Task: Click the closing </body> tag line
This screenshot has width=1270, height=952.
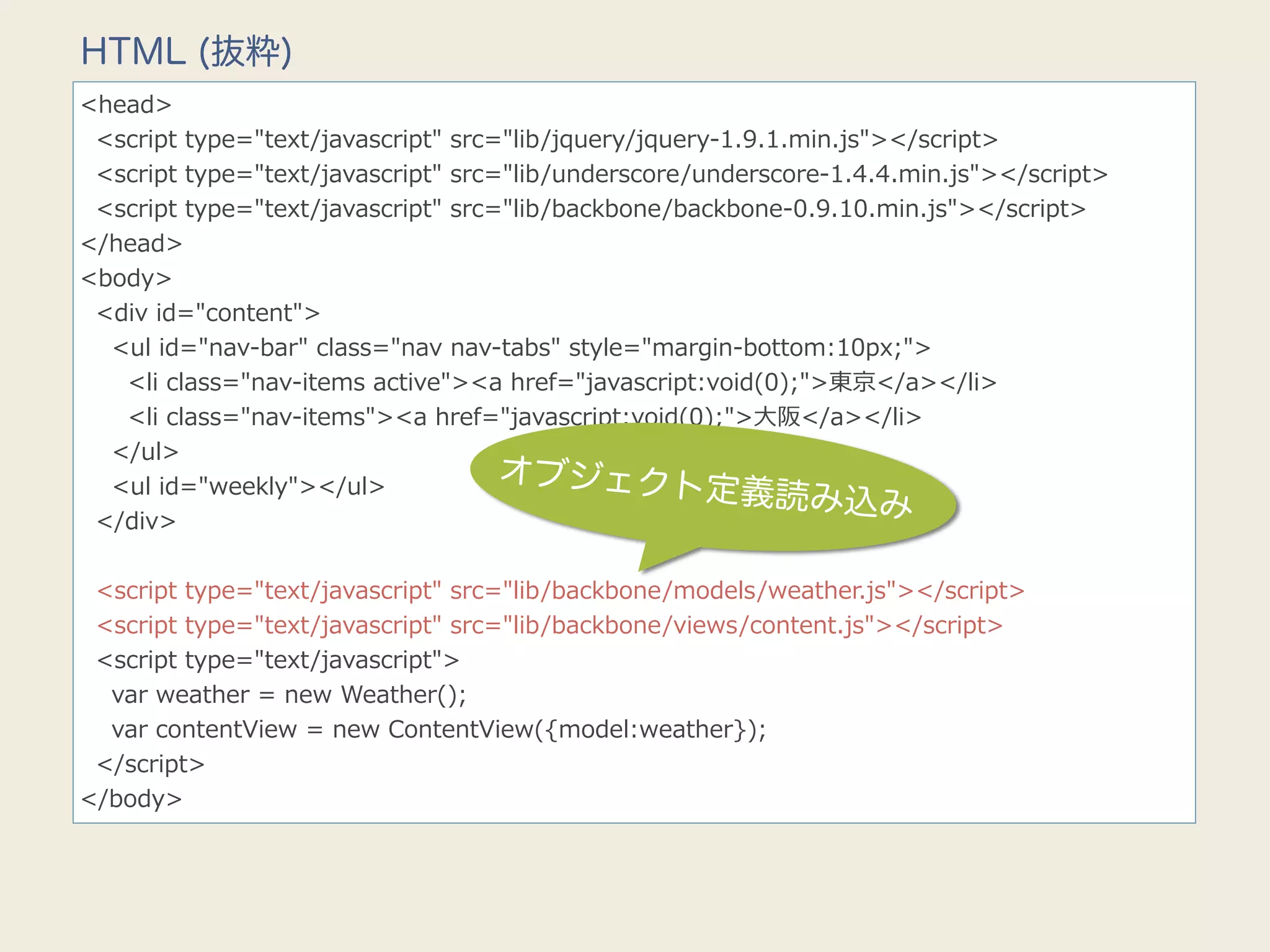Action: click(x=131, y=800)
